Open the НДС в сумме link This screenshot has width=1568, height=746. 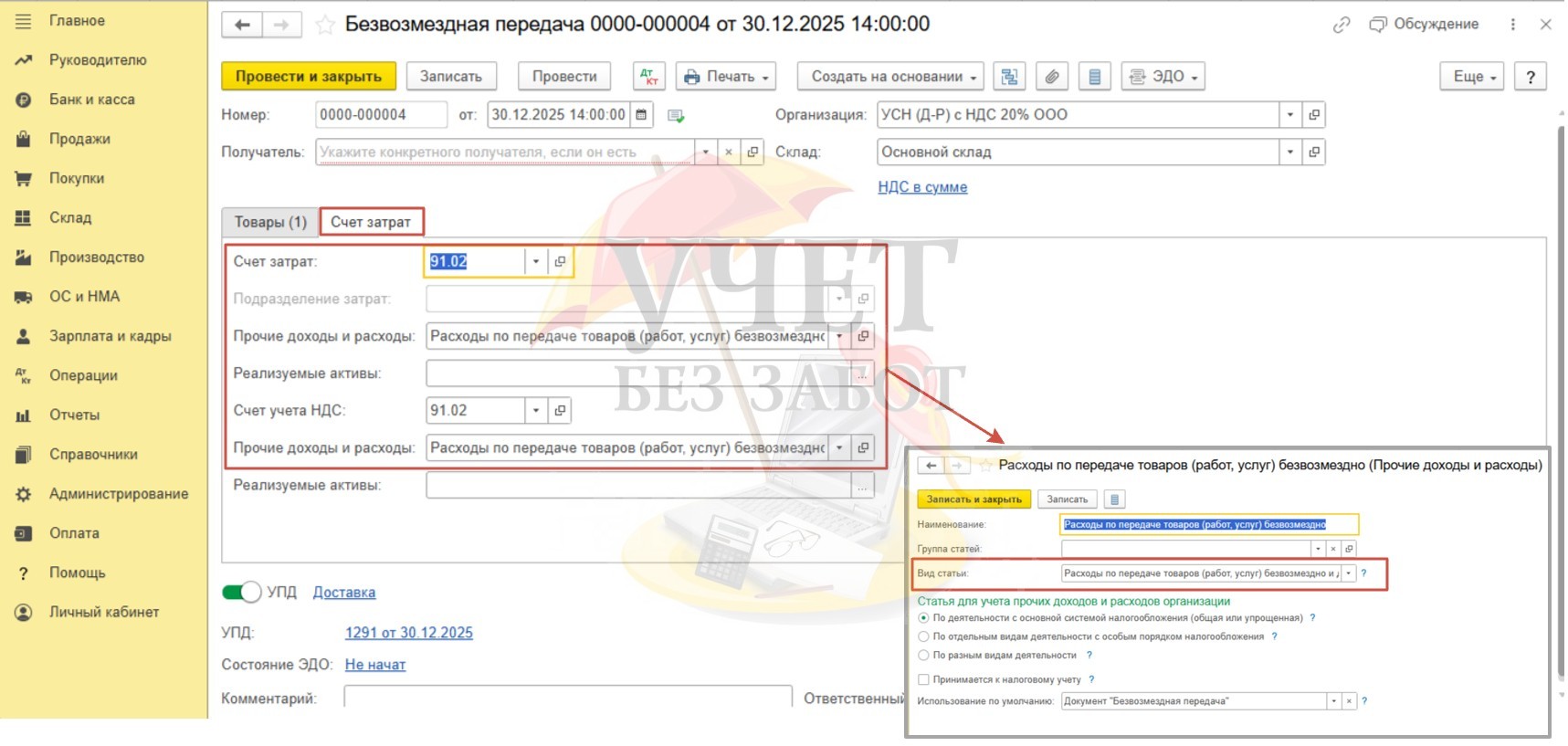pyautogui.click(x=921, y=187)
